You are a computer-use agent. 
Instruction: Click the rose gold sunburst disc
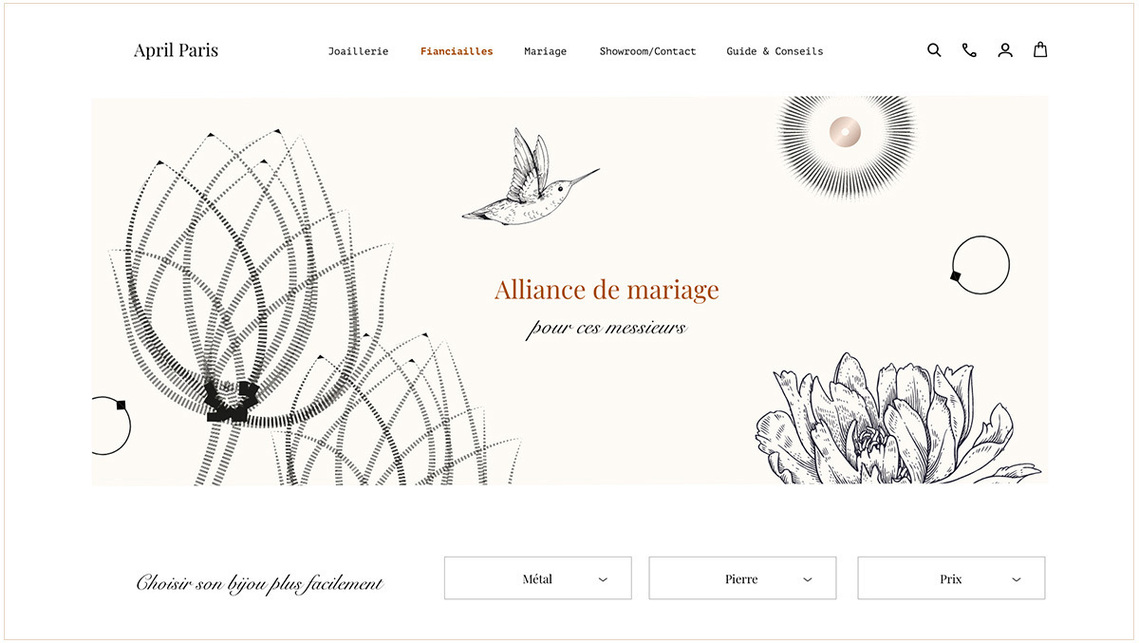[846, 133]
